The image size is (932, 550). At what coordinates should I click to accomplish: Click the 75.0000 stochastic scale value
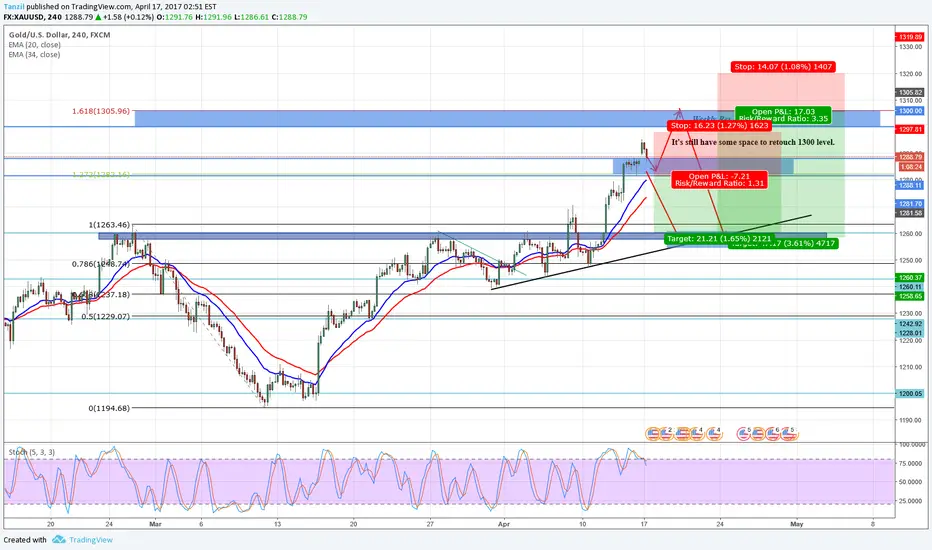tap(910, 463)
